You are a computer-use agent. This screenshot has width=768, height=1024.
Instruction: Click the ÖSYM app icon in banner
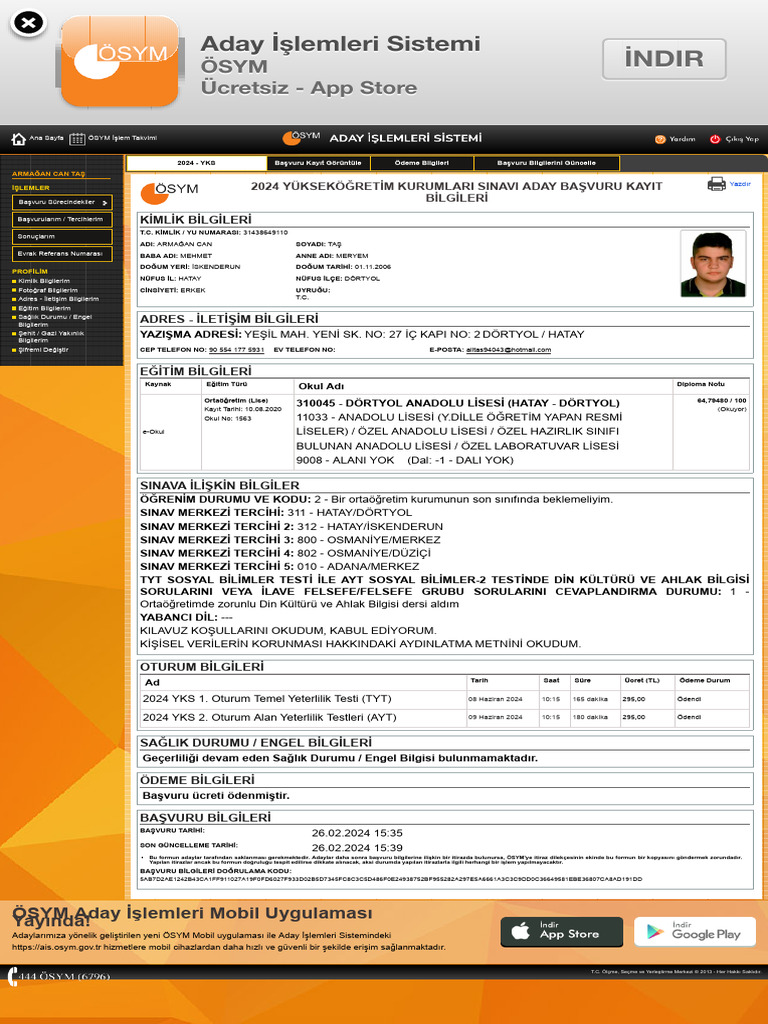pos(105,61)
